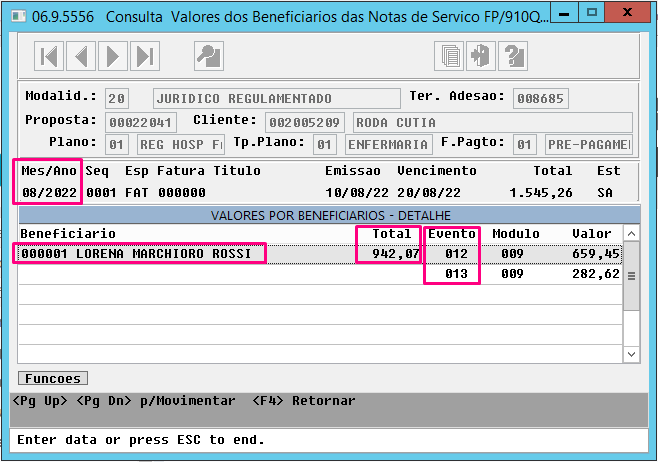Screen dimensions: 658x462
Task: Click the JURIDICO REGULAMENTADO field
Action: [277, 99]
